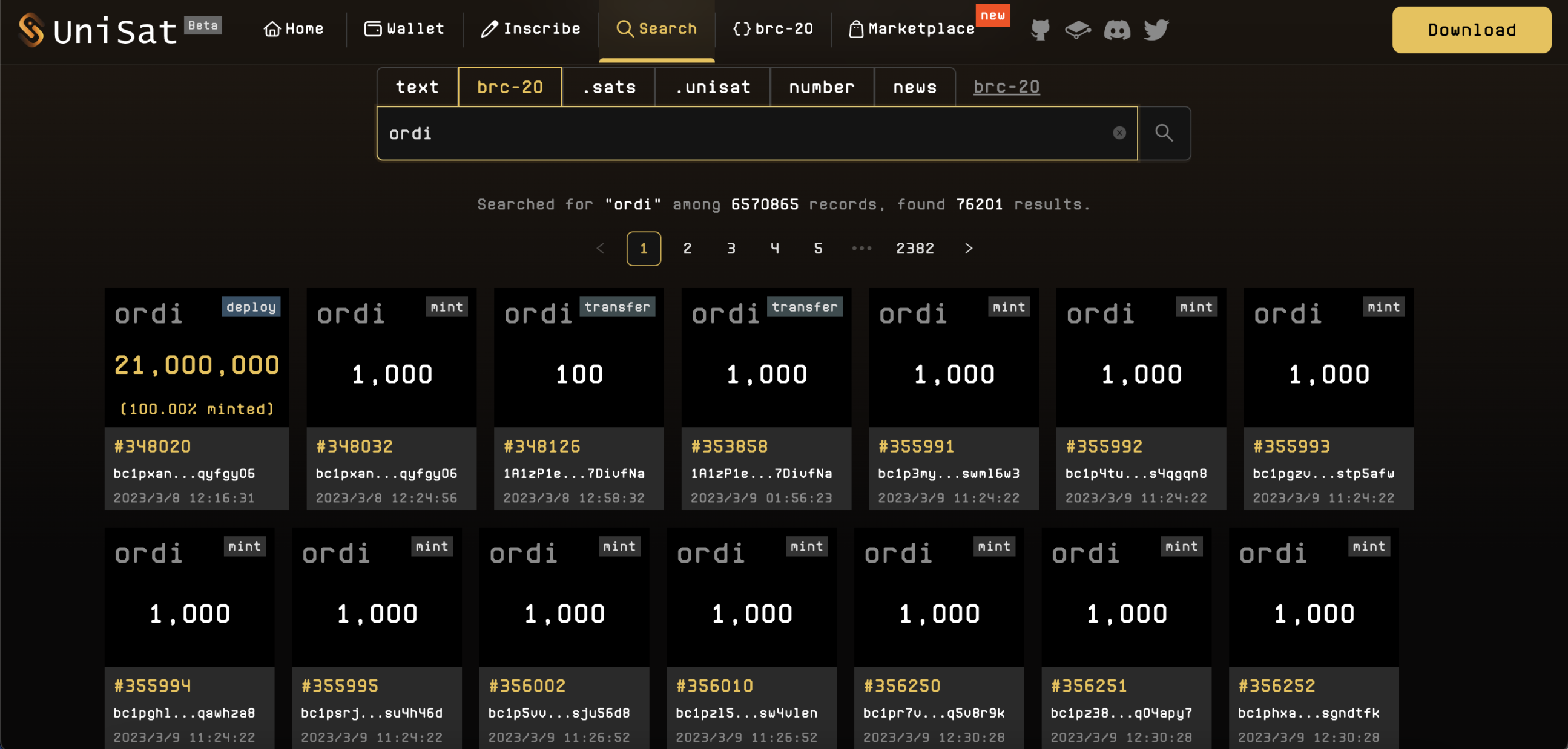This screenshot has height=749, width=1568.
Task: Switch to the brc-20 search tab
Action: (x=510, y=87)
